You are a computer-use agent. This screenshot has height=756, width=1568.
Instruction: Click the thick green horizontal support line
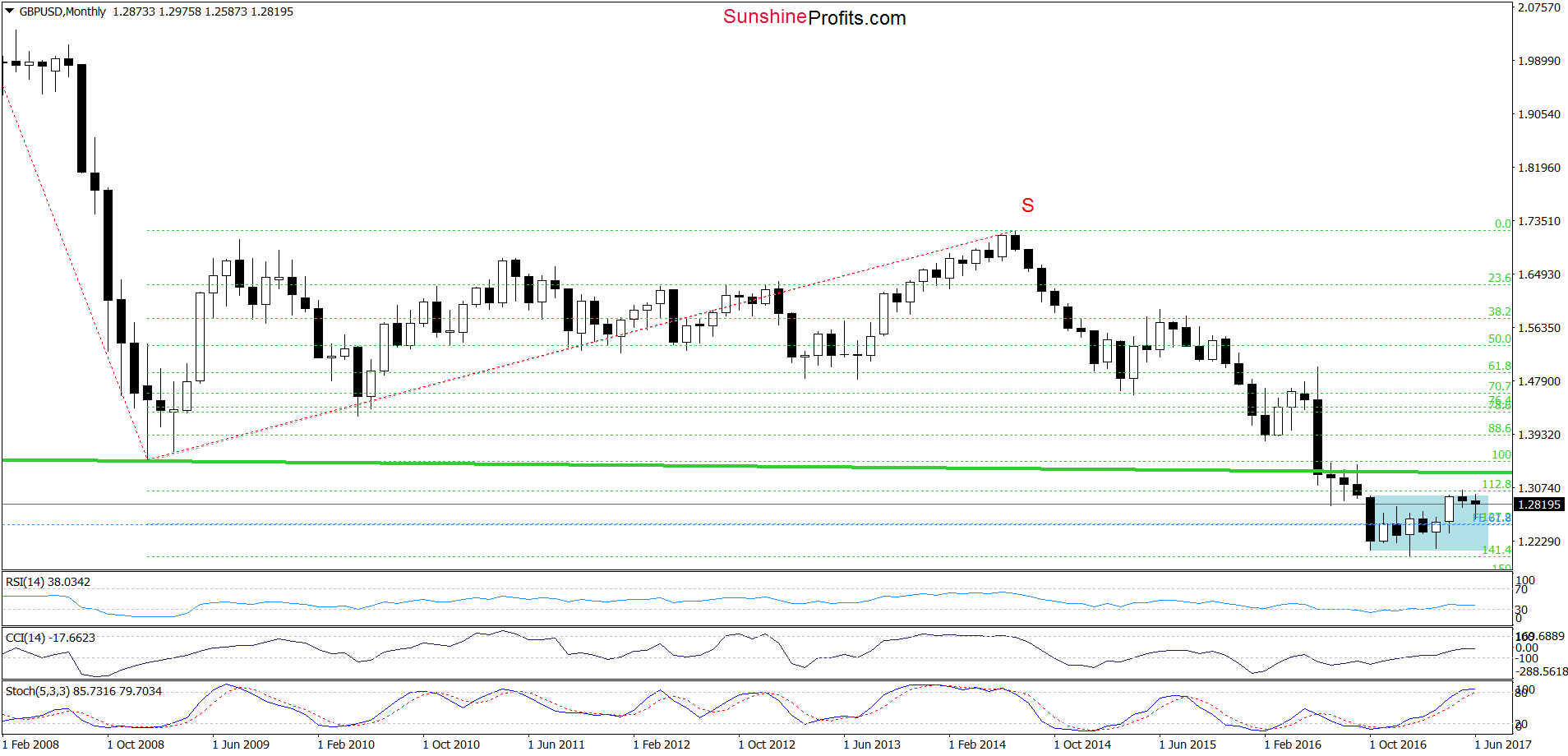[x=756, y=466]
